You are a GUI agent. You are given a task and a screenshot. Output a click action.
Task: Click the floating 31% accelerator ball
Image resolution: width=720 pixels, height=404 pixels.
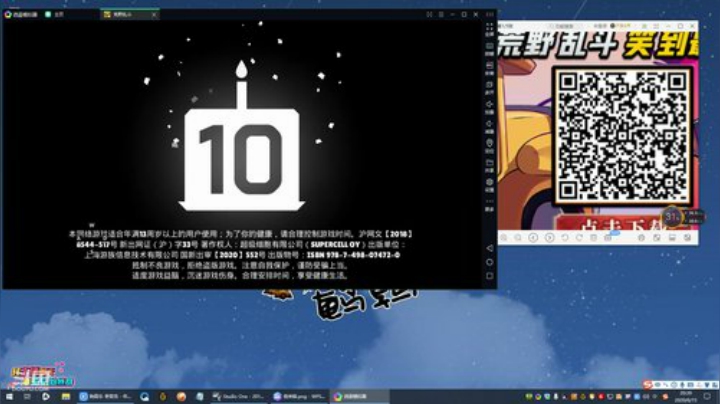(x=672, y=216)
